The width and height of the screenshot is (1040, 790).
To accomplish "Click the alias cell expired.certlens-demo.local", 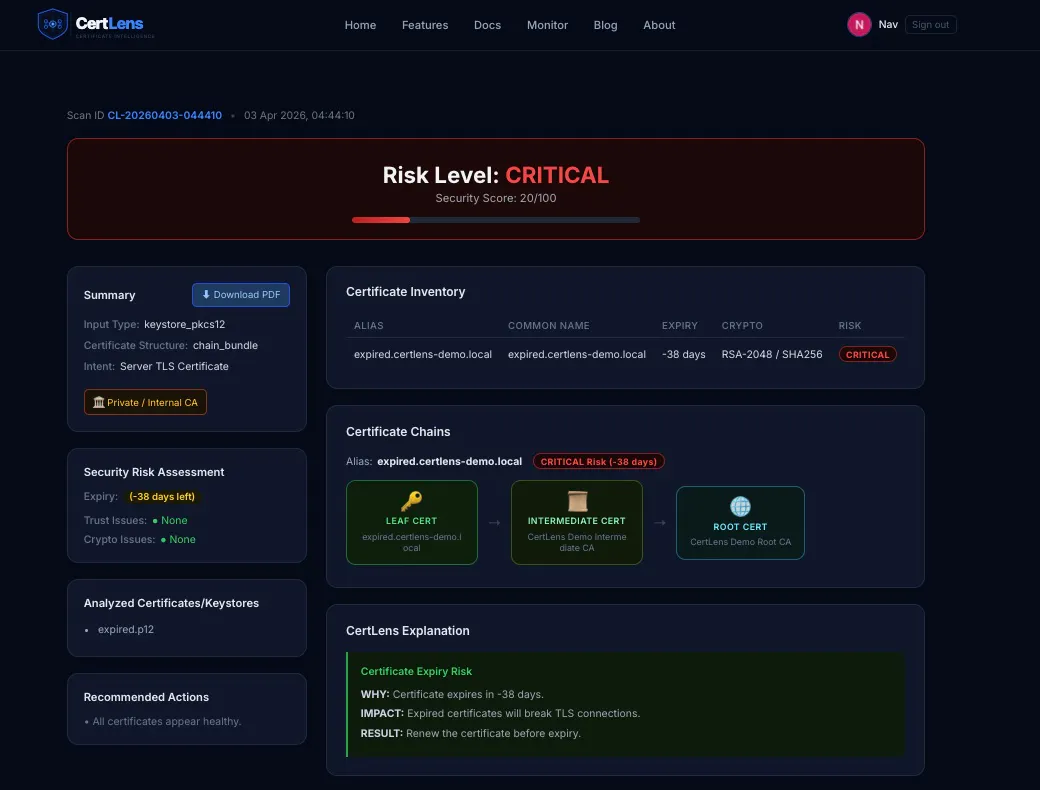I will coord(423,354).
